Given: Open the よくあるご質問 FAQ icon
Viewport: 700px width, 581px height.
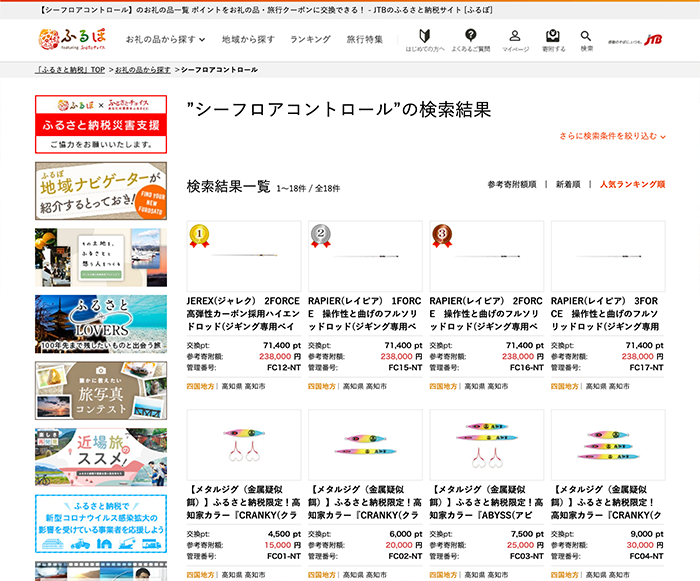Looking at the screenshot, I should (471, 40).
